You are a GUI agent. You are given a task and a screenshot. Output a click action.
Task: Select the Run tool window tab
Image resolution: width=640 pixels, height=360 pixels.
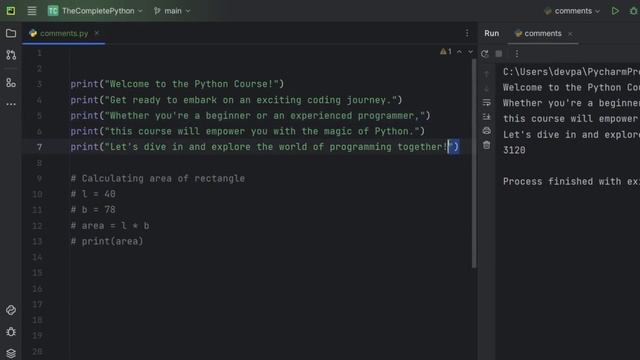pos(491,33)
